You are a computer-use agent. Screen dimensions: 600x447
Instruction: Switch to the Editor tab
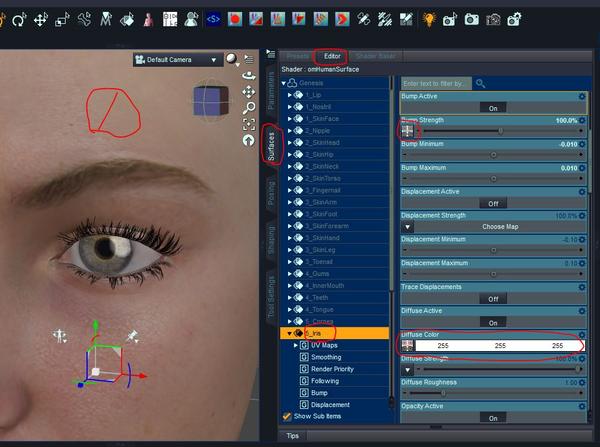(x=332, y=56)
